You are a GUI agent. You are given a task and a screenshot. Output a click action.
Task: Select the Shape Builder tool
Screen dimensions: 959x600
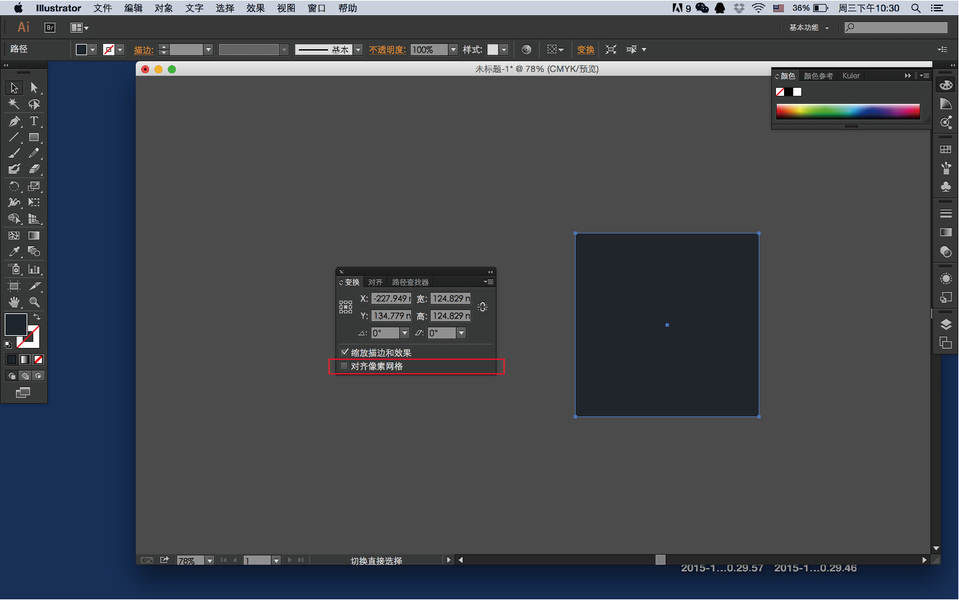pos(14,218)
